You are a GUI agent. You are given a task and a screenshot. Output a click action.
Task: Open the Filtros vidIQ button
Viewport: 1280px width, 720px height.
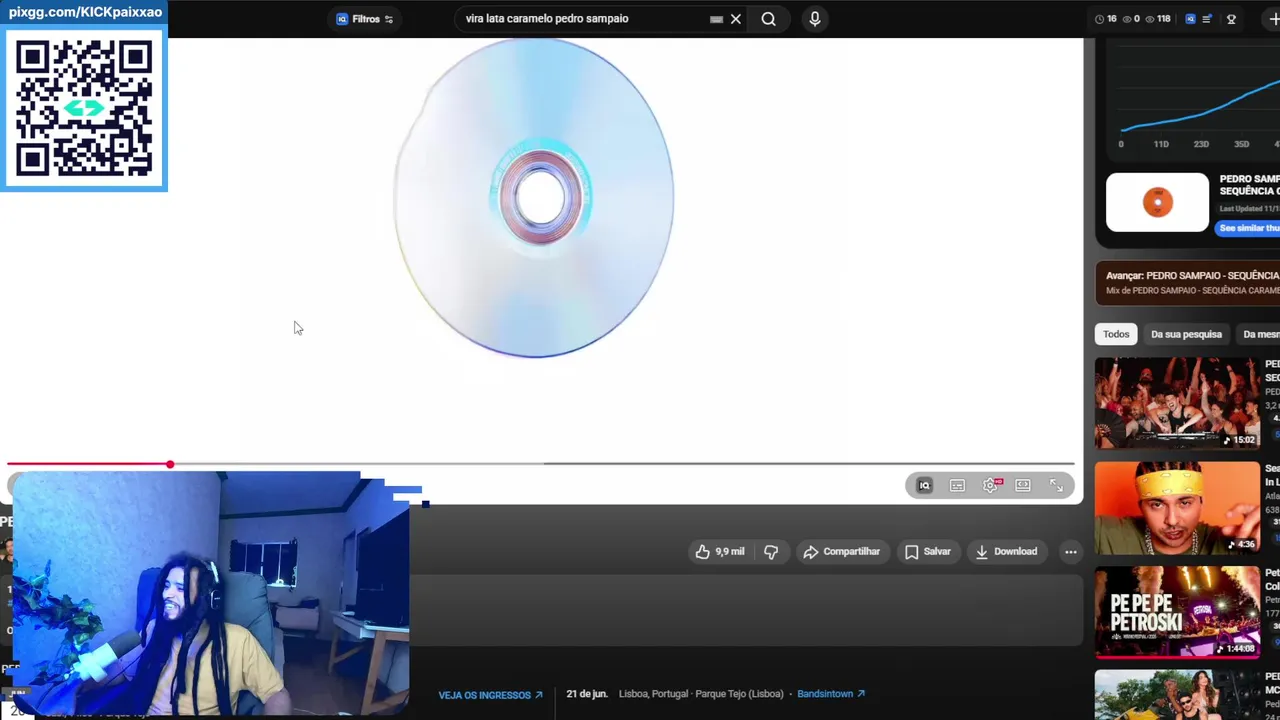tap(364, 19)
